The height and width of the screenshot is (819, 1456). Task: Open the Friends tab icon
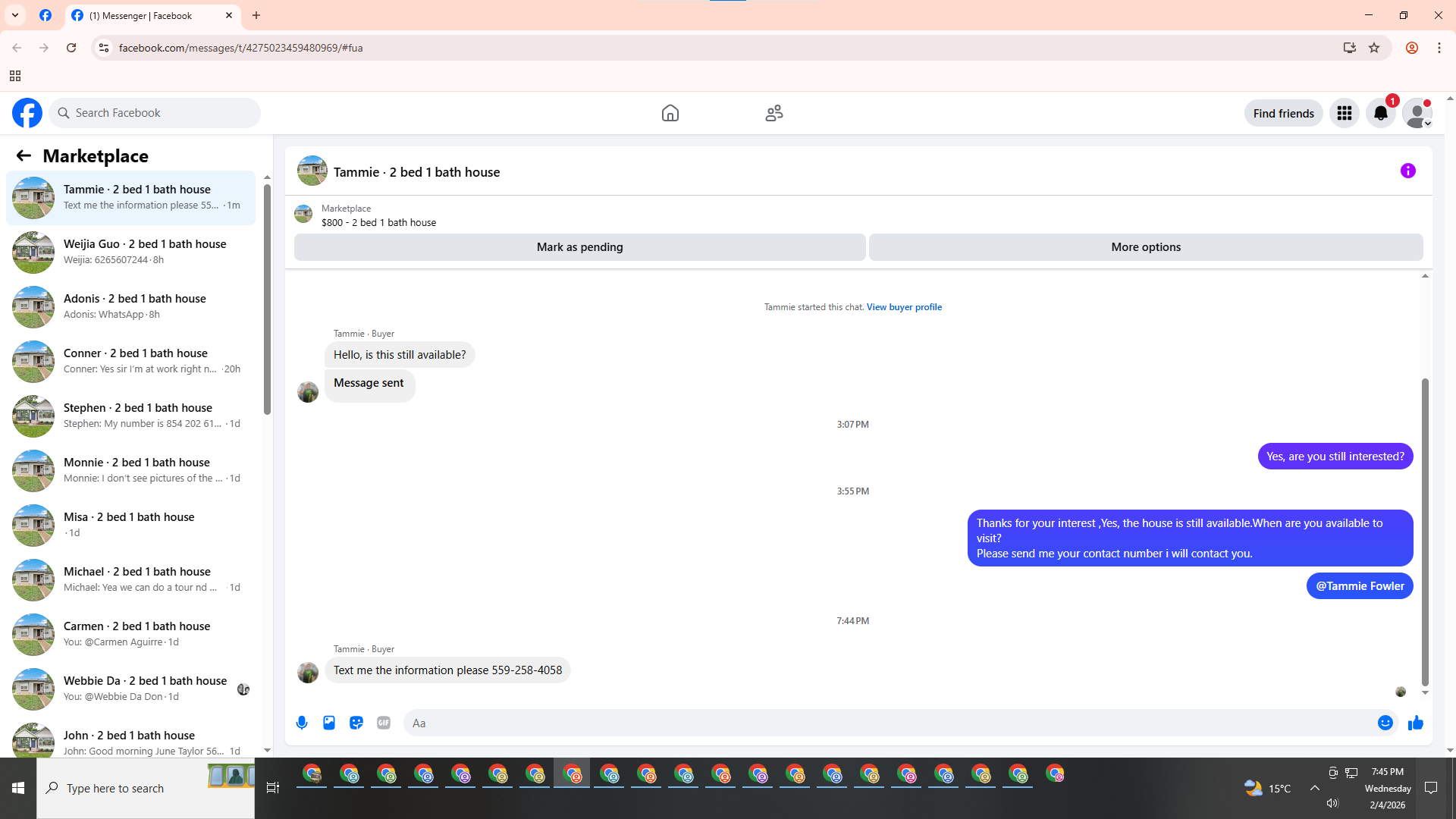click(x=773, y=113)
